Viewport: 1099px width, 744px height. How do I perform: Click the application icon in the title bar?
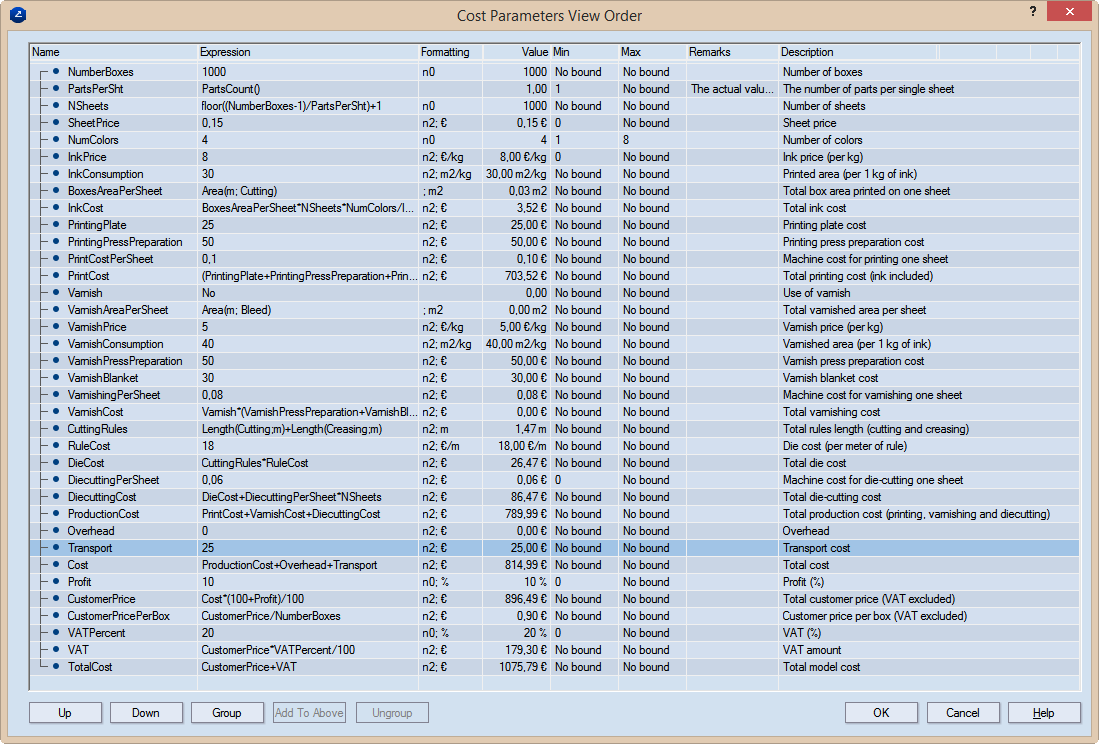pyautogui.click(x=17, y=15)
